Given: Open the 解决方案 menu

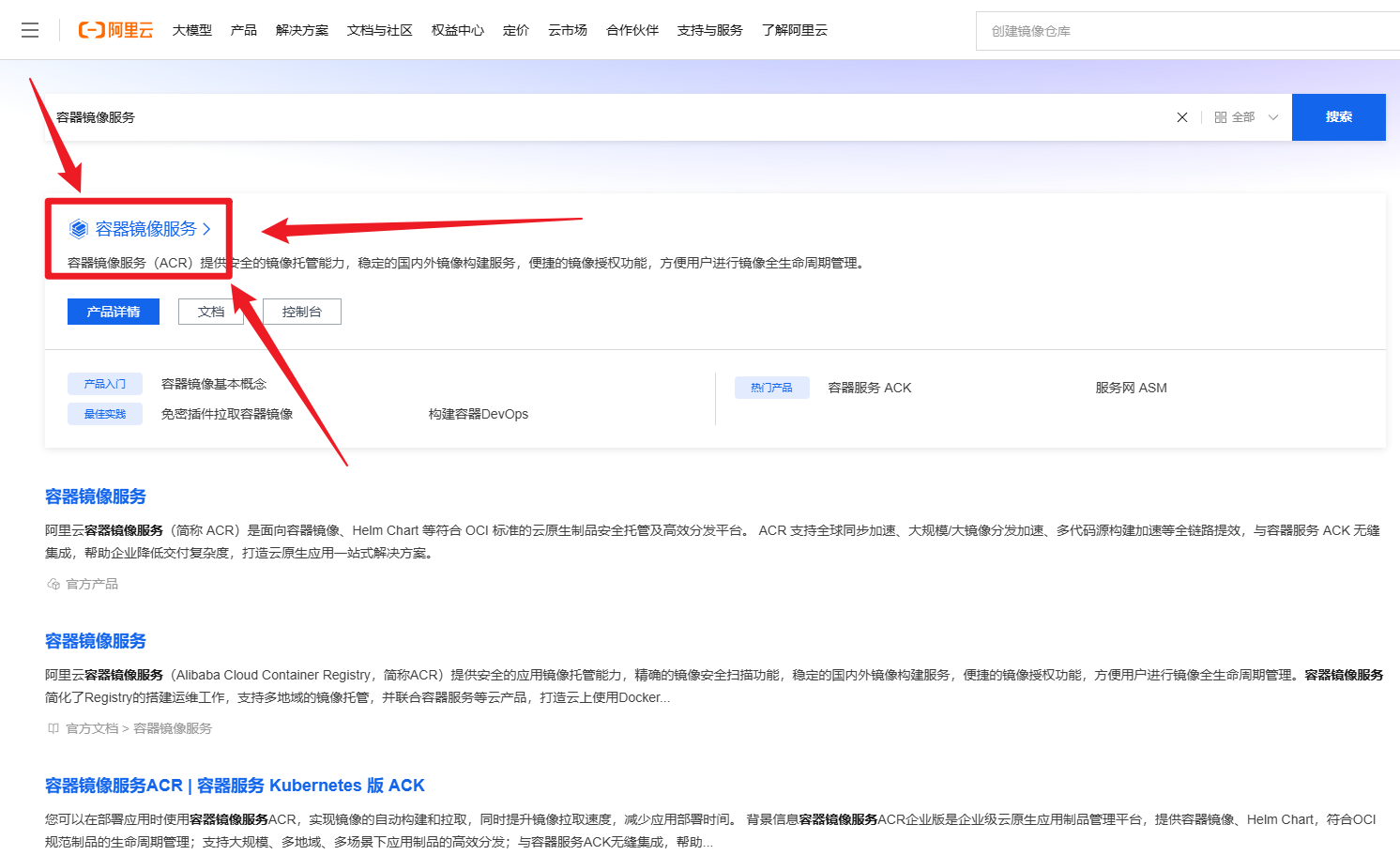Looking at the screenshot, I should point(302,30).
